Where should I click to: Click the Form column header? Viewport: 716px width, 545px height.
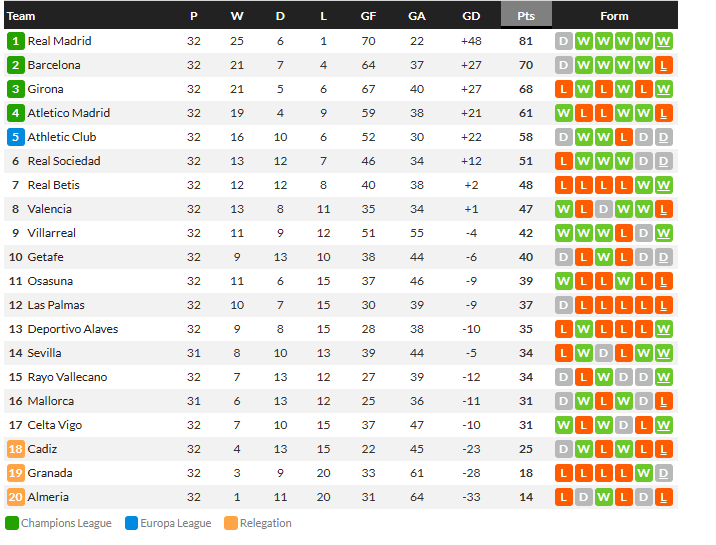point(614,15)
